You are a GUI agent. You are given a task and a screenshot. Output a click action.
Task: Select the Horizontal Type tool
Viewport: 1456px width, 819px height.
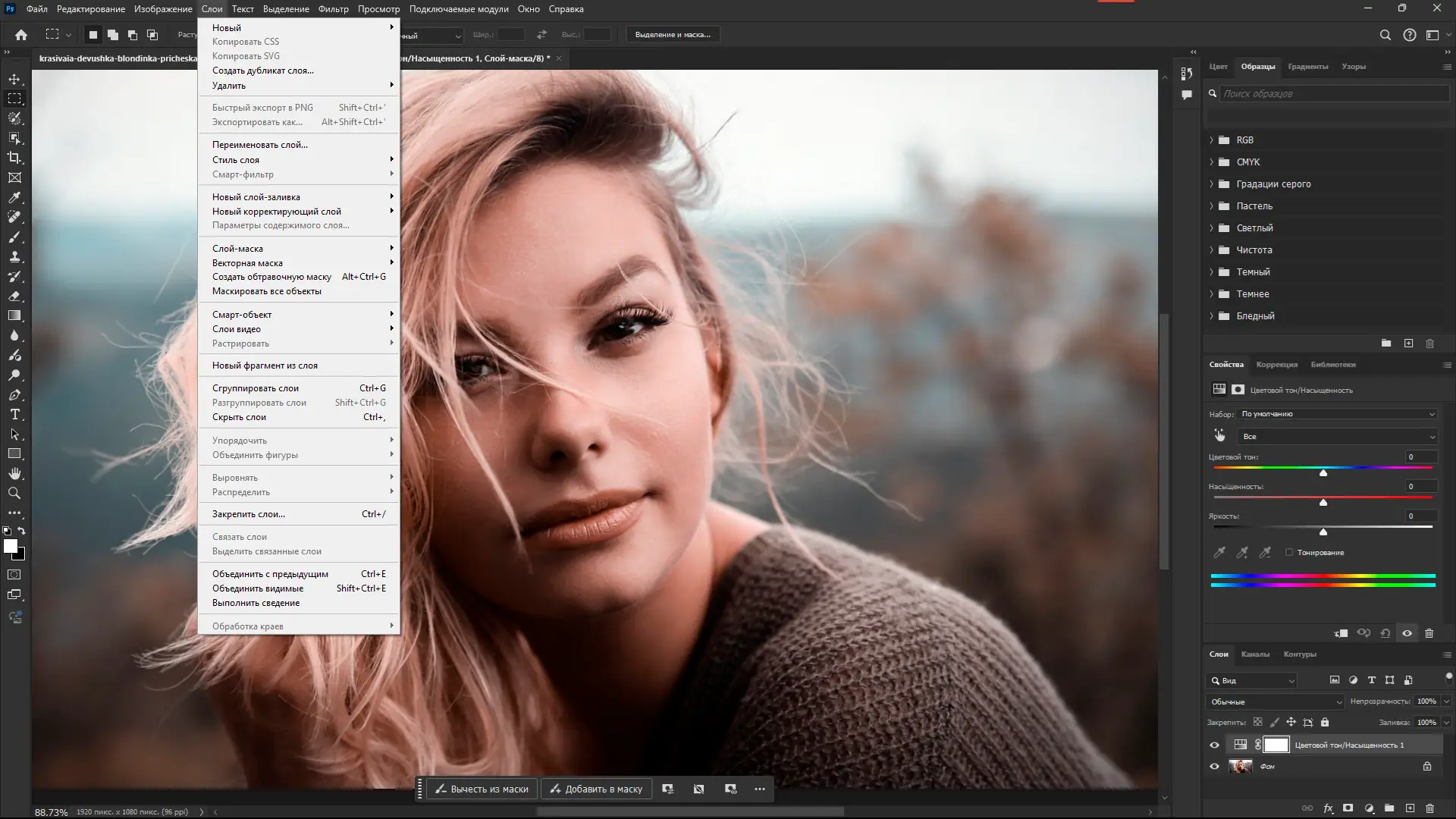(x=14, y=415)
